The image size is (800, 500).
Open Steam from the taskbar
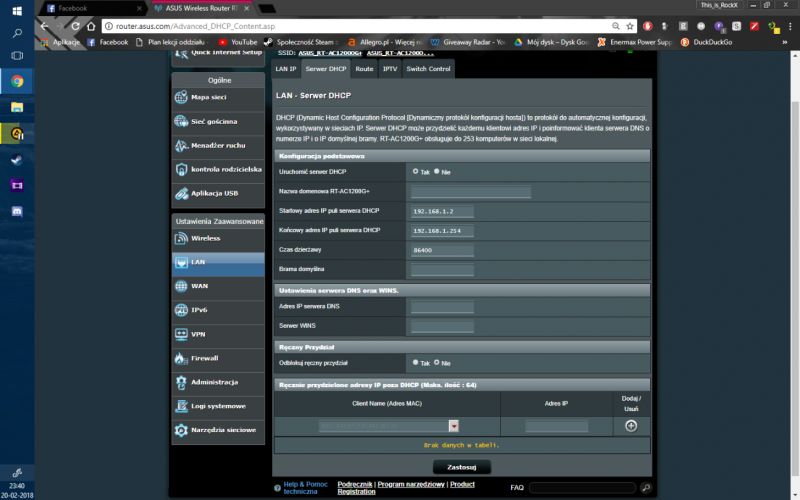pos(17,160)
